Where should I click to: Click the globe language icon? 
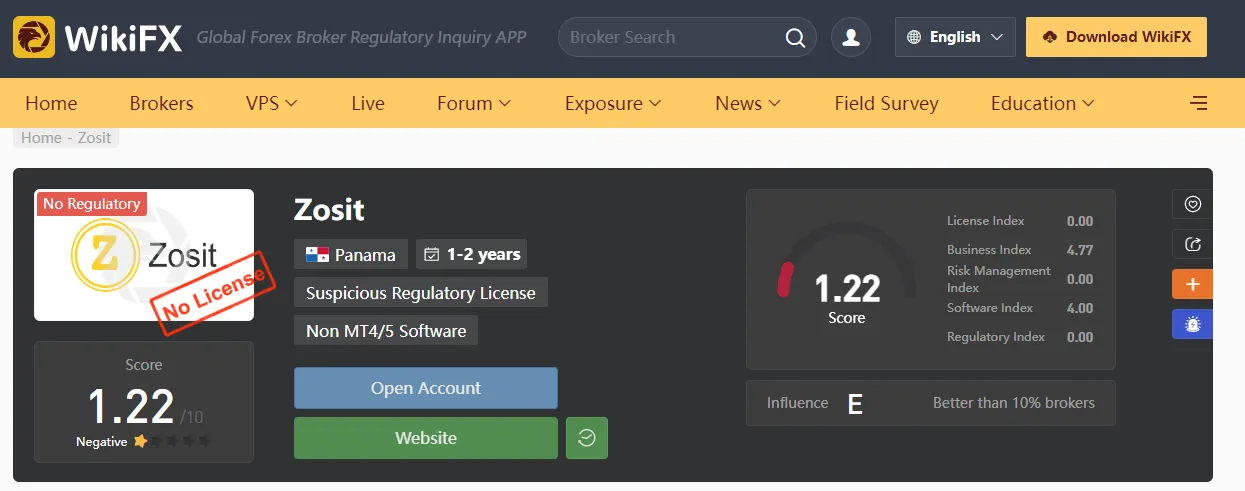pos(914,37)
